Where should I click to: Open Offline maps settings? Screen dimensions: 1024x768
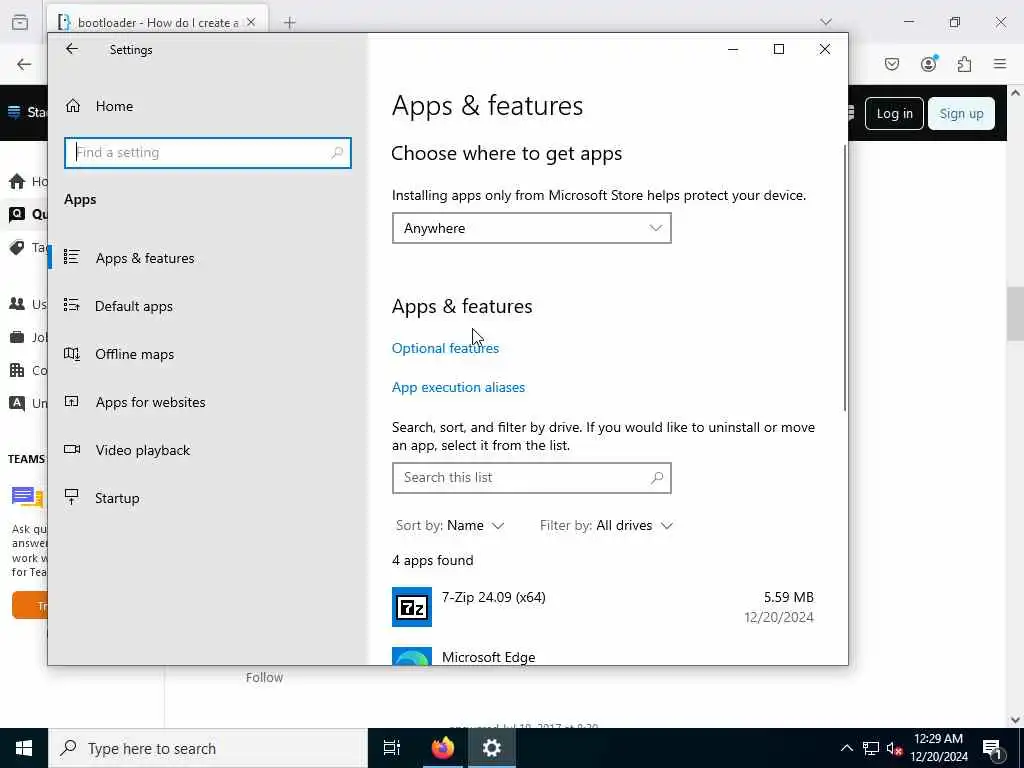[x=135, y=354]
